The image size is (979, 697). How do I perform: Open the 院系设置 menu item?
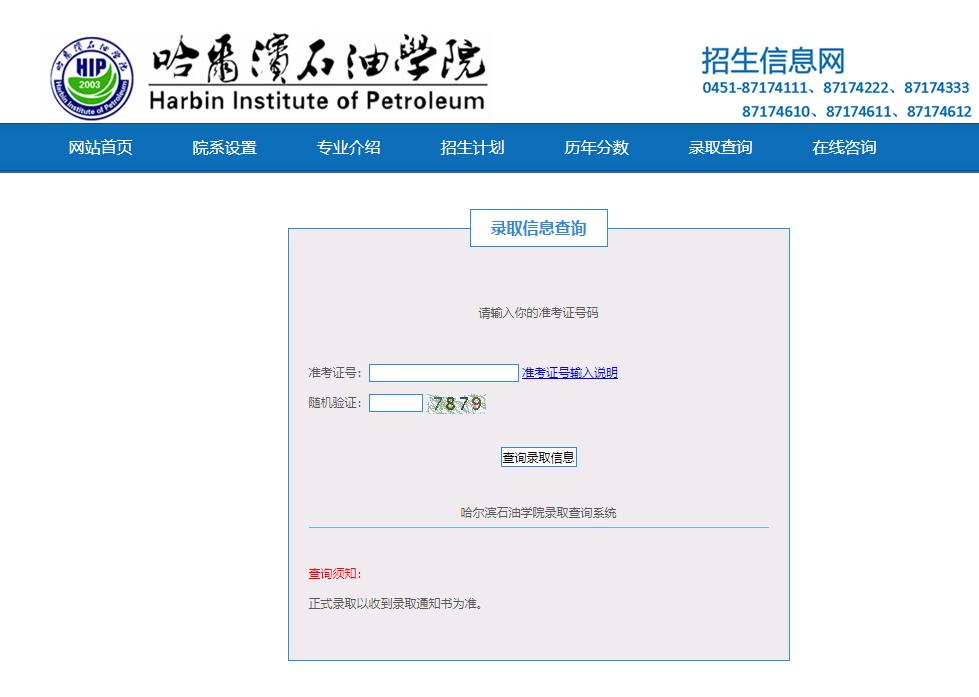tap(224, 147)
